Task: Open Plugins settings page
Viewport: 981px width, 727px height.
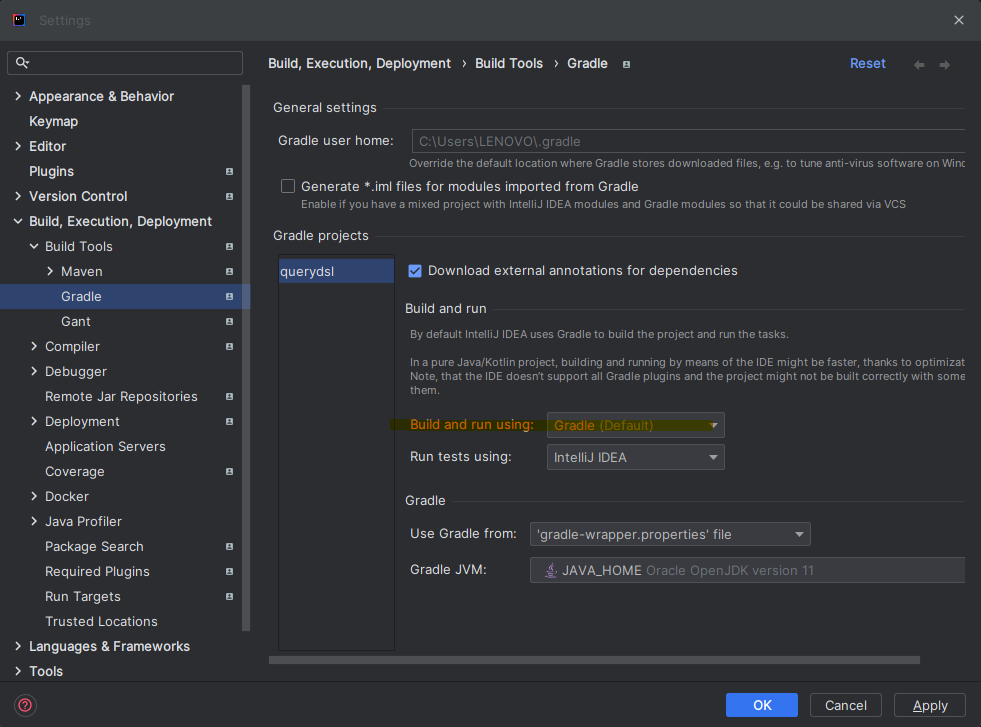Action: pos(51,171)
